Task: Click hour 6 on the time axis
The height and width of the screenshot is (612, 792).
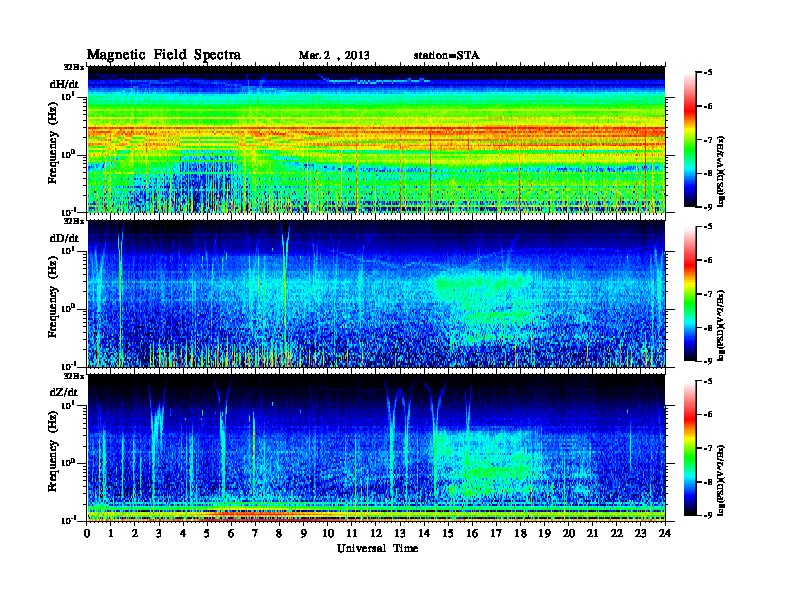Action: (231, 534)
